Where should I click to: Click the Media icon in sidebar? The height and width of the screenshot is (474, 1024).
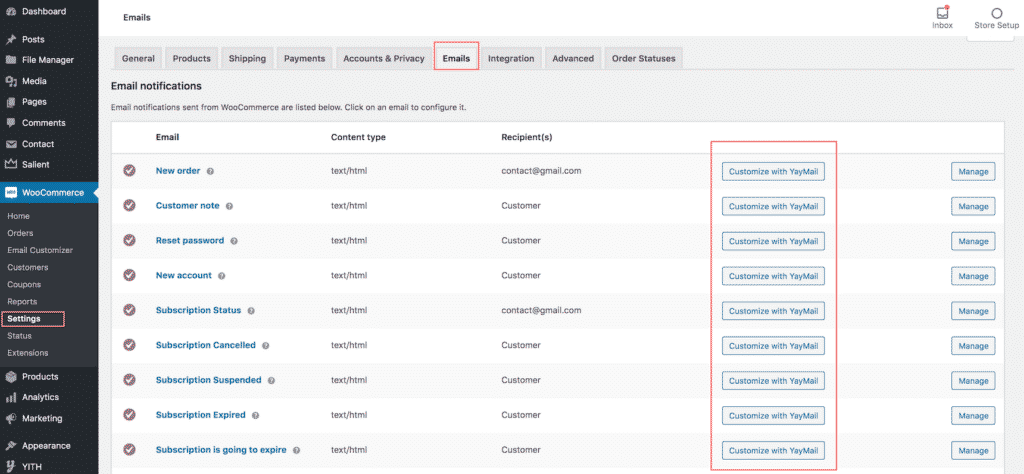[10, 82]
